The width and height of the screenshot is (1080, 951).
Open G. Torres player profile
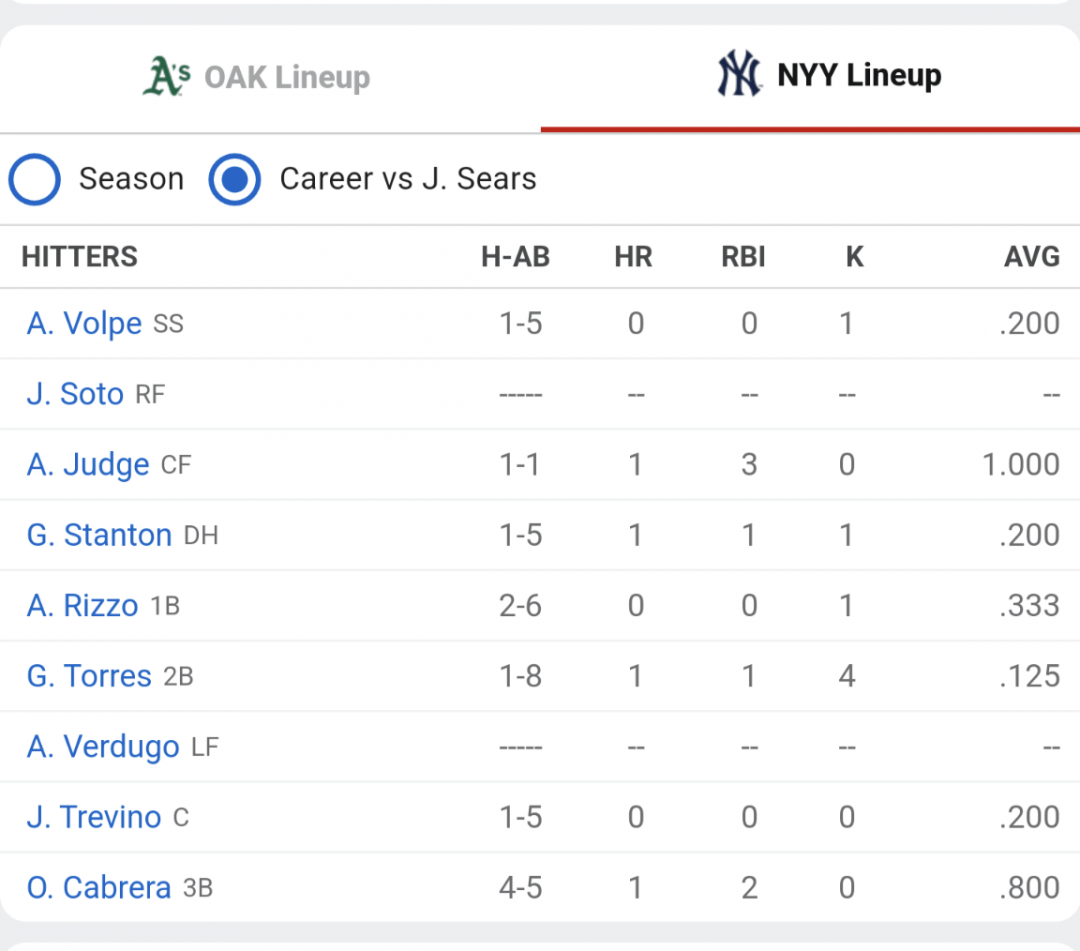[89, 676]
